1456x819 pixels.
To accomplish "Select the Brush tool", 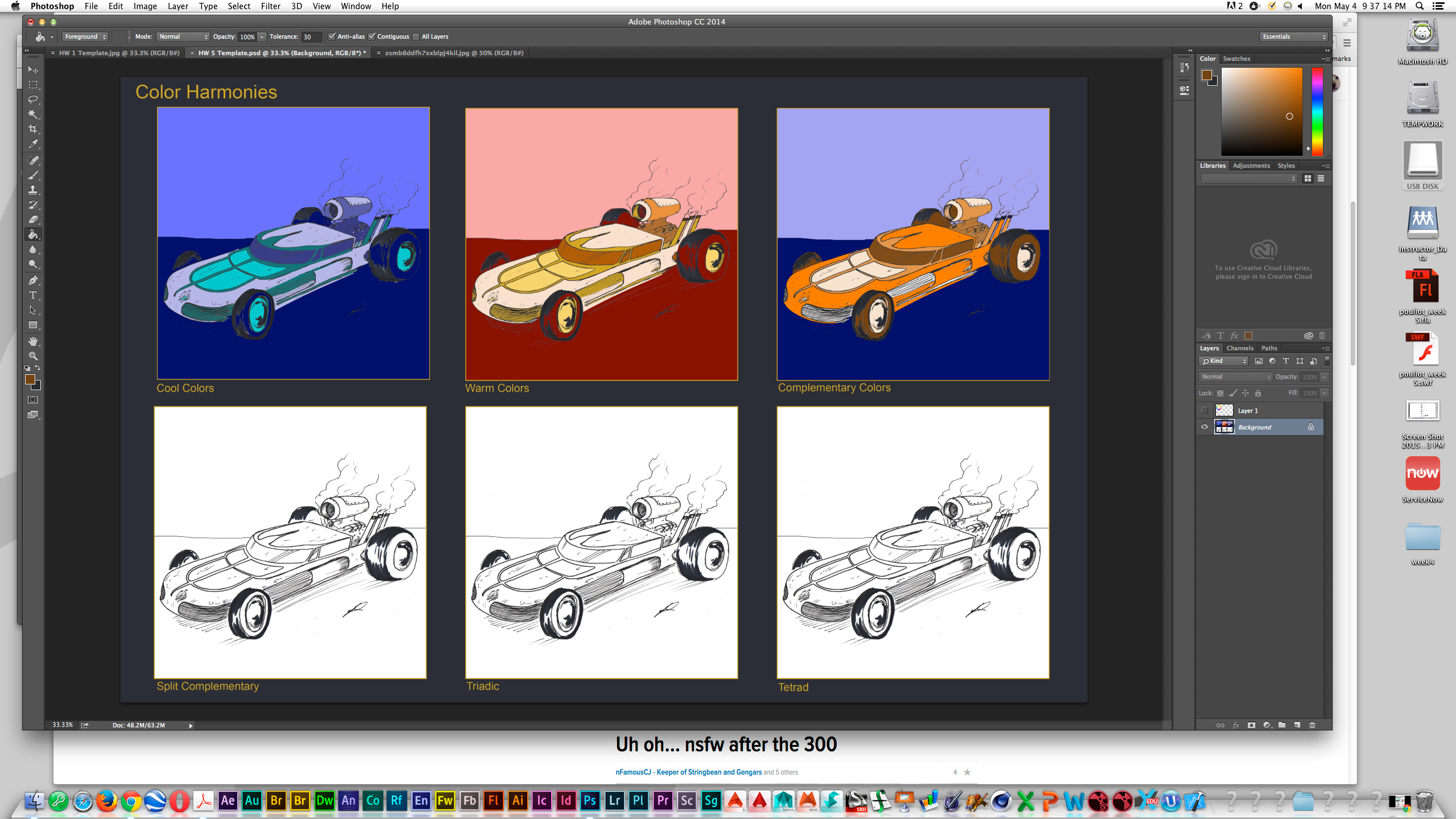I will pyautogui.click(x=33, y=175).
